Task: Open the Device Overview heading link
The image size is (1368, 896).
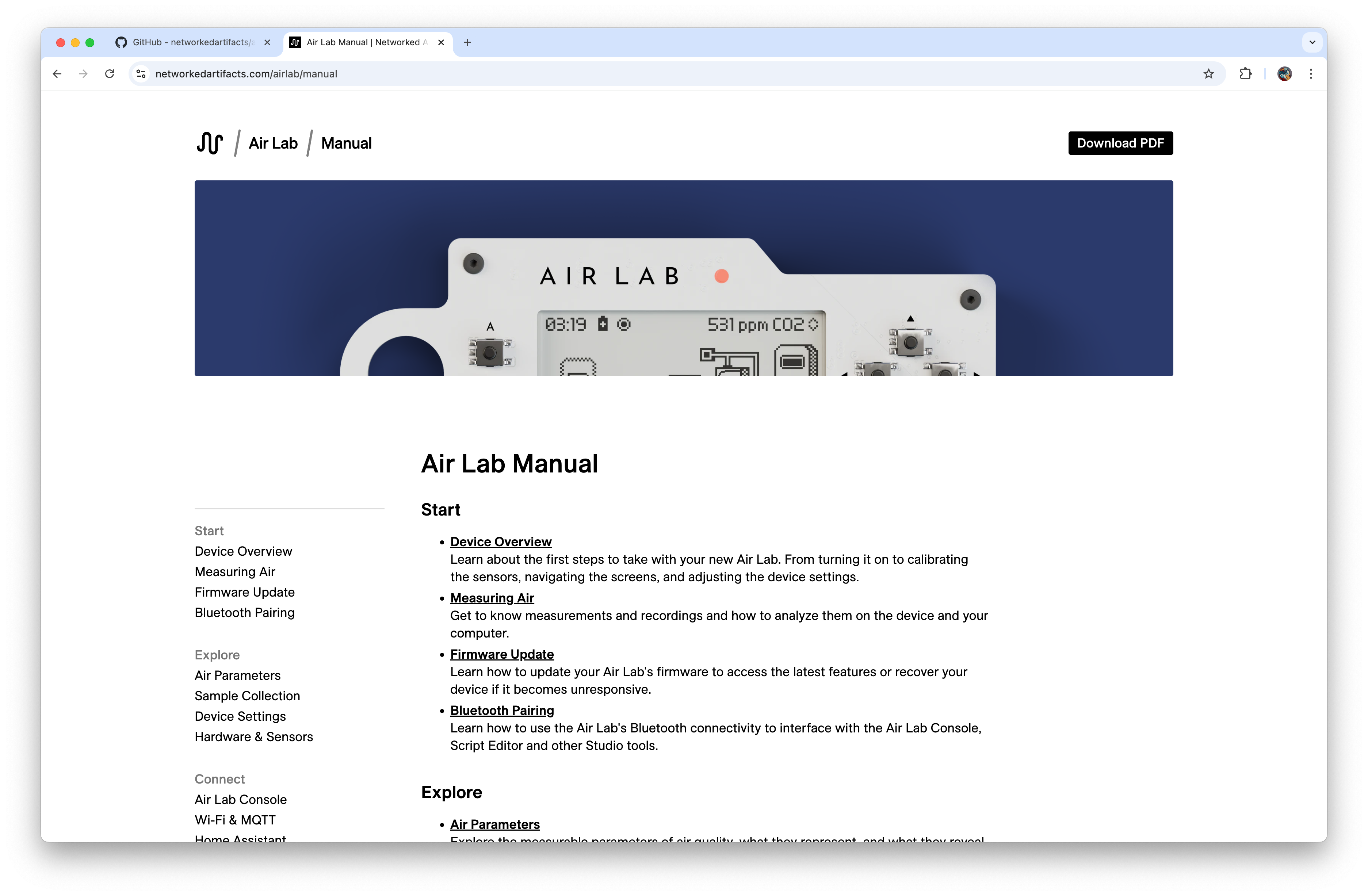Action: tap(500, 541)
